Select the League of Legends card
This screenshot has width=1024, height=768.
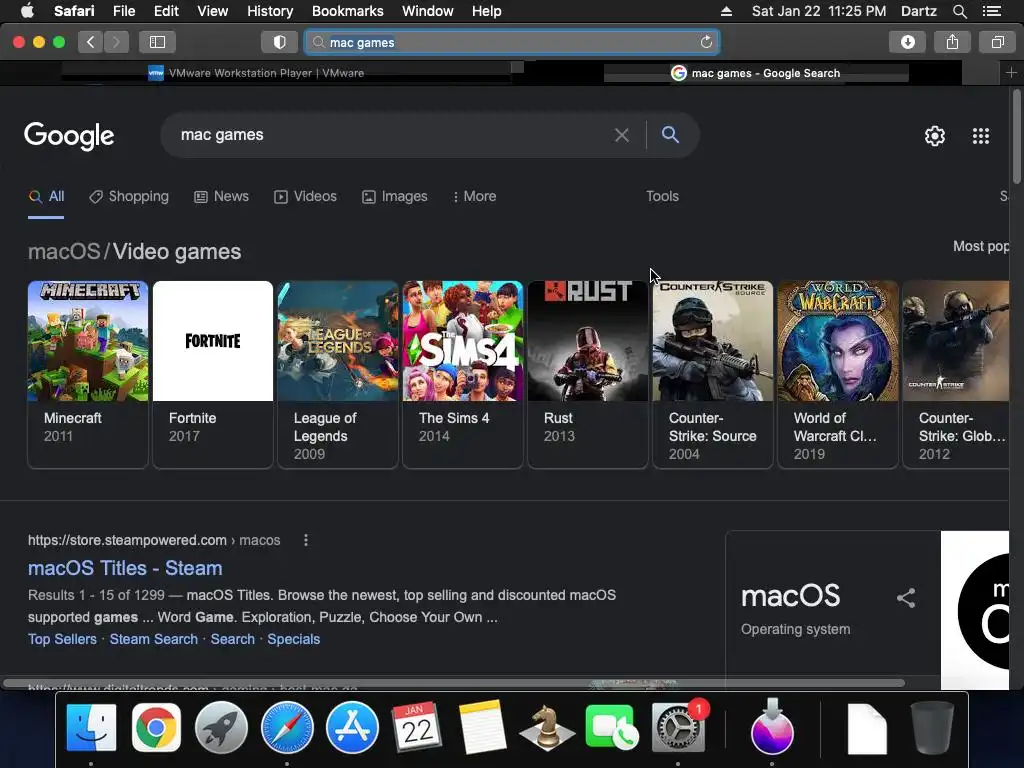pos(338,374)
